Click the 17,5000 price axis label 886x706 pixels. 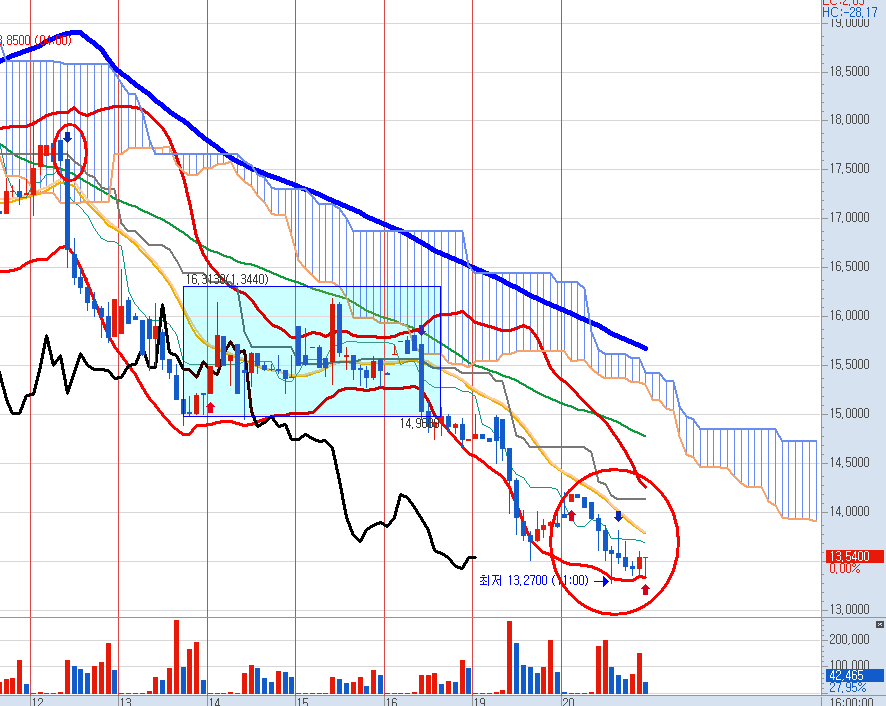tap(849, 168)
